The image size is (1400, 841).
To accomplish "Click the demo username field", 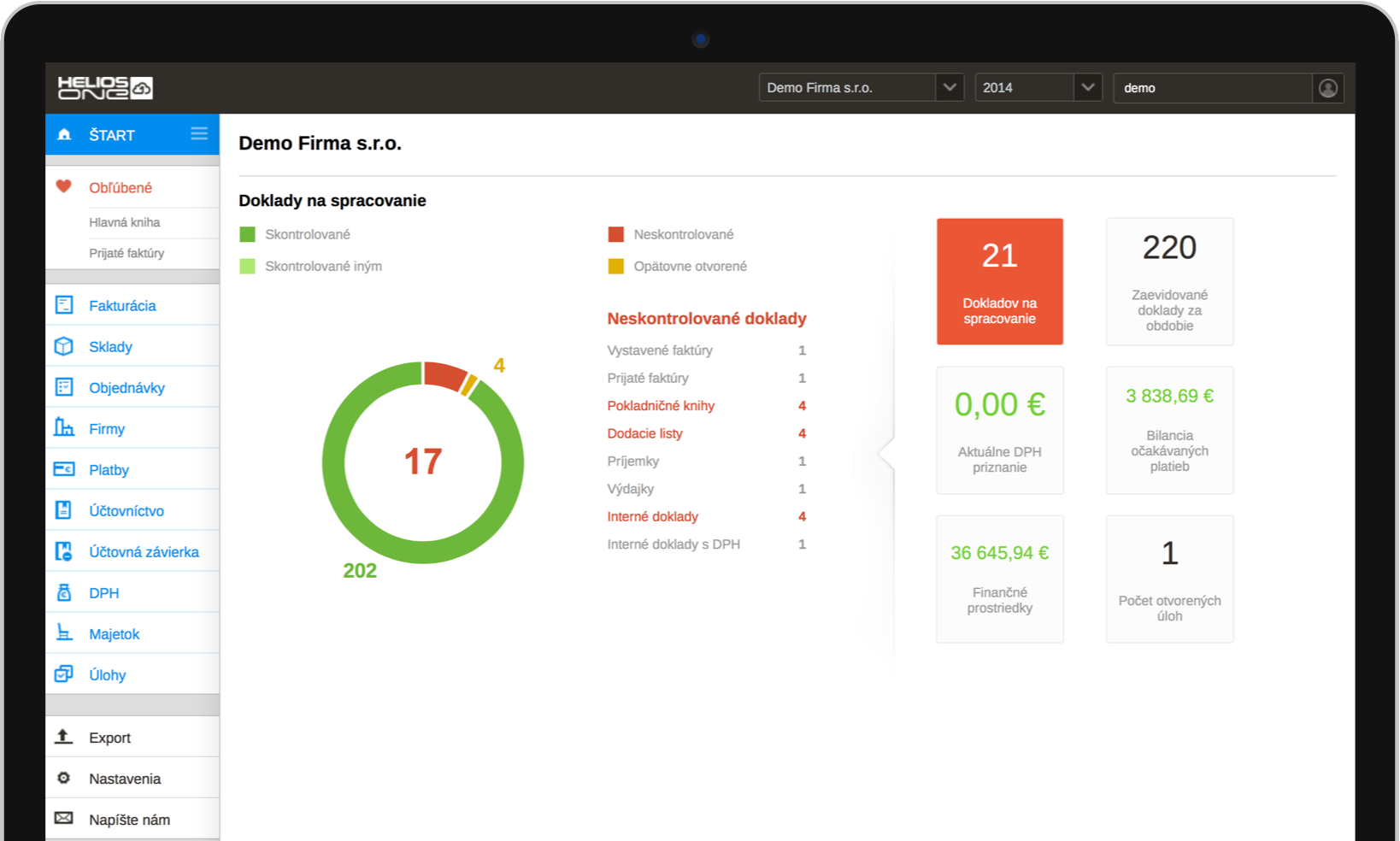I will tap(1212, 88).
